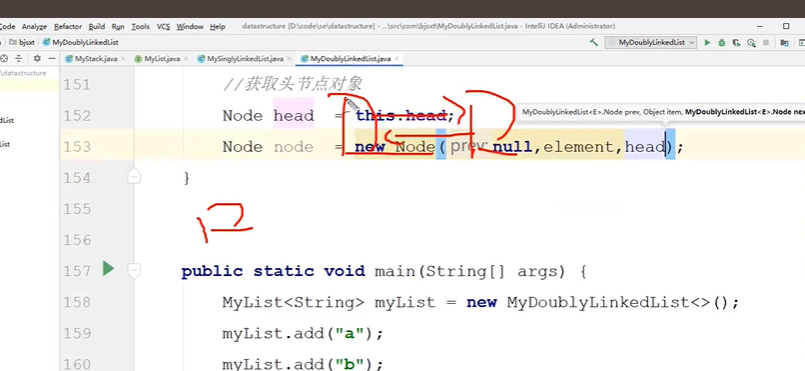Collapse the code fold marker at line 154
Screen dimensions: 805x371
point(133,177)
